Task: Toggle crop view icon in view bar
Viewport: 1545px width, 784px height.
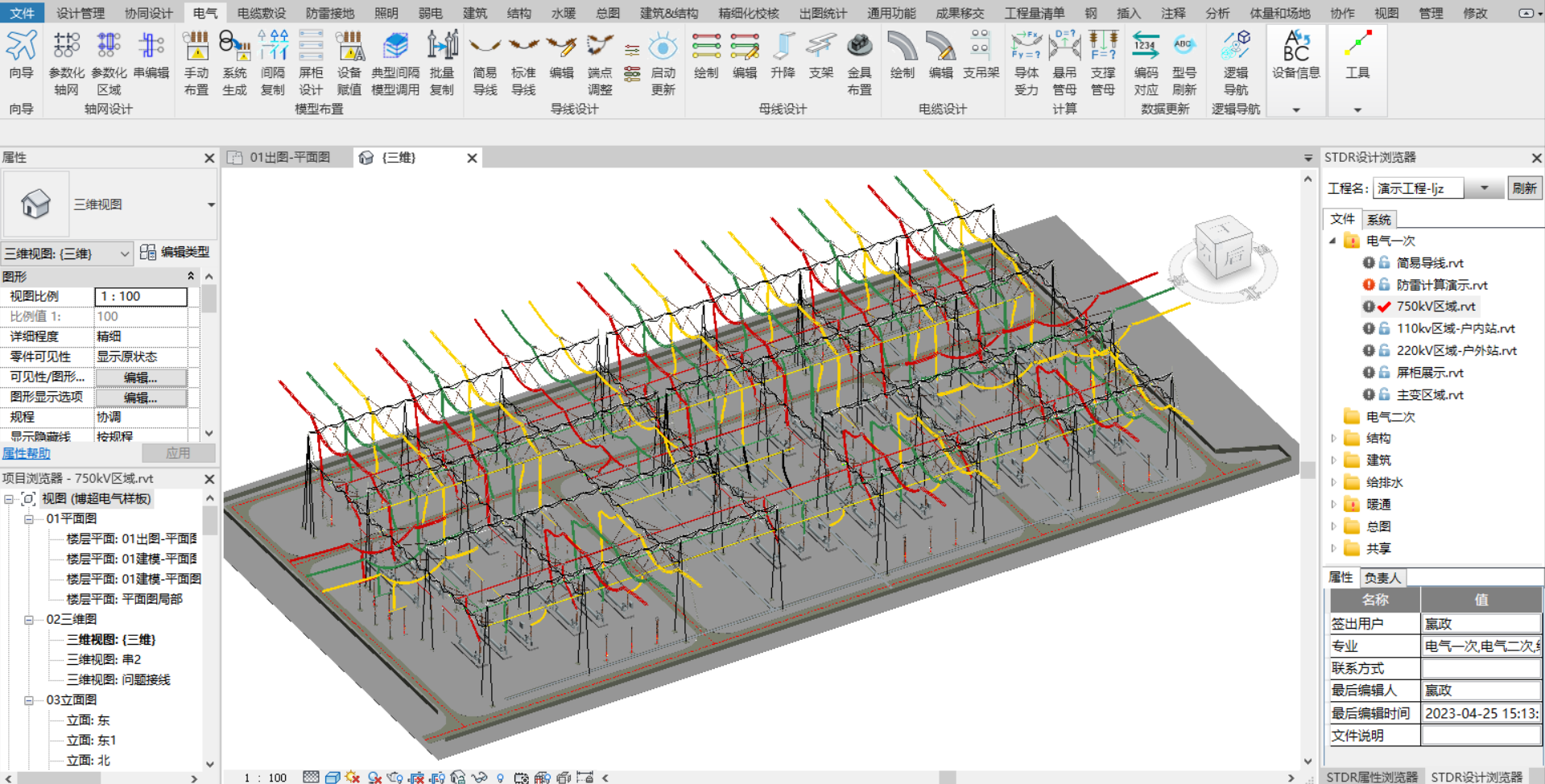Action: [416, 777]
